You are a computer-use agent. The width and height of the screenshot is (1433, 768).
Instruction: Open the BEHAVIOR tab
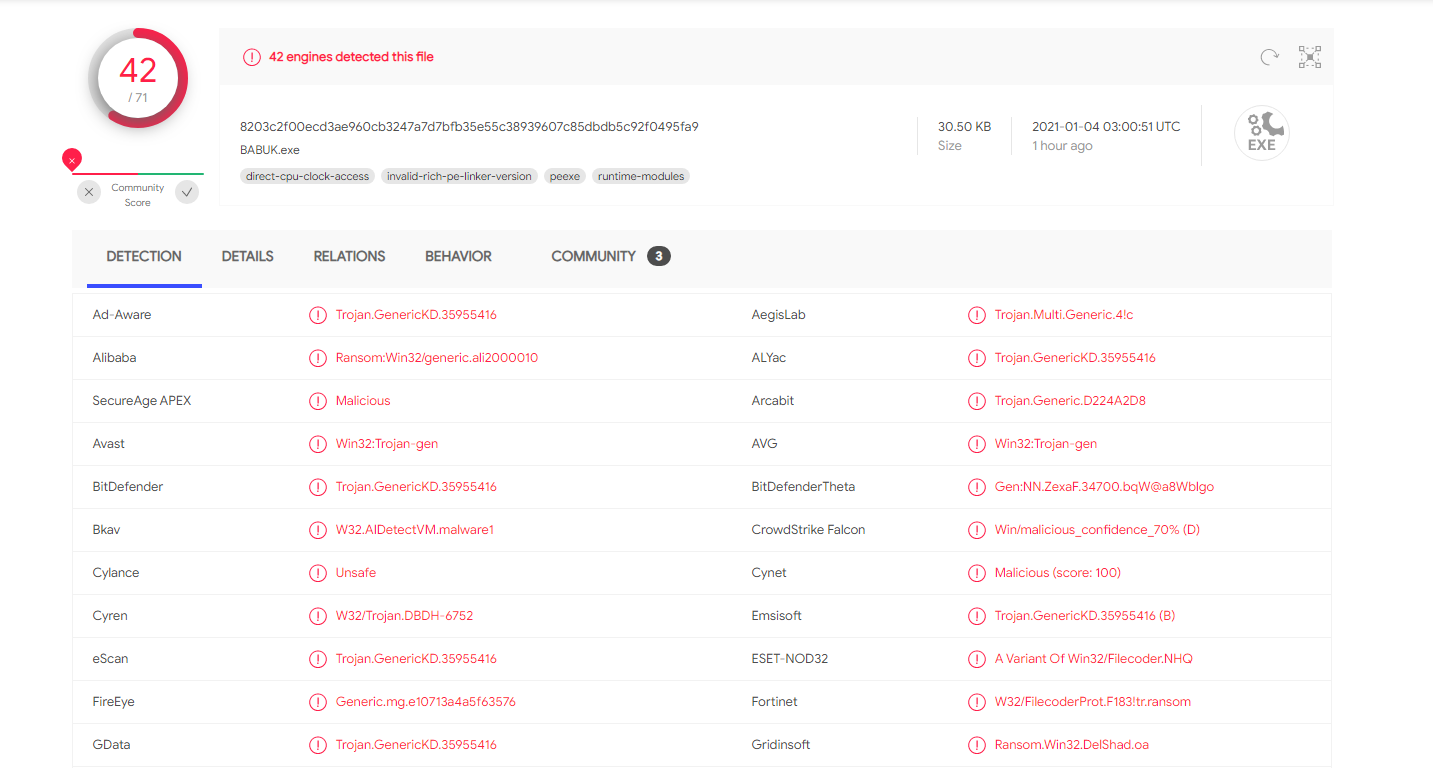tap(458, 257)
